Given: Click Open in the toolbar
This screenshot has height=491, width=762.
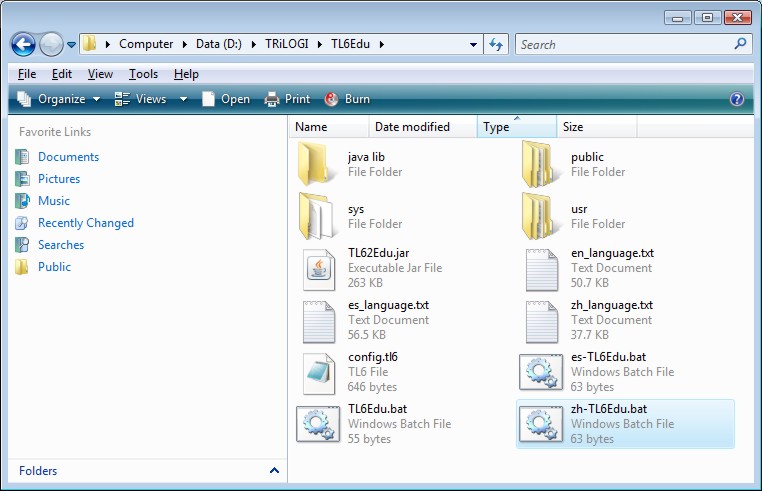Looking at the screenshot, I should 226,99.
